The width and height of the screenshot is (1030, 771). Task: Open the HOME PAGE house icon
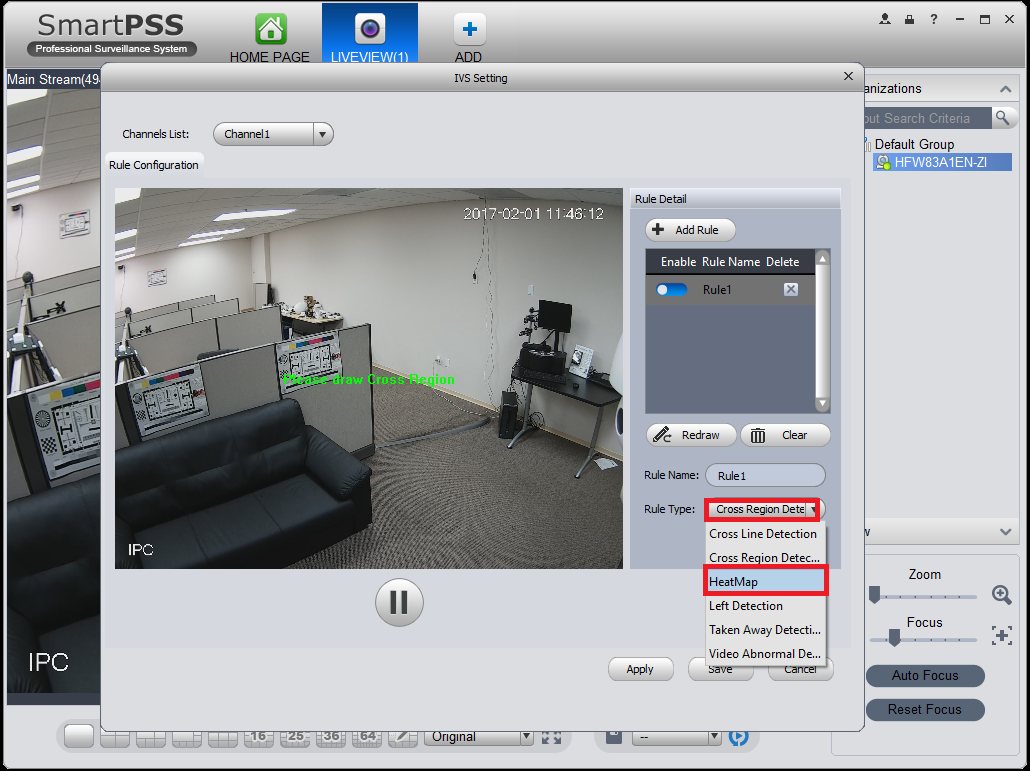[x=271, y=29]
